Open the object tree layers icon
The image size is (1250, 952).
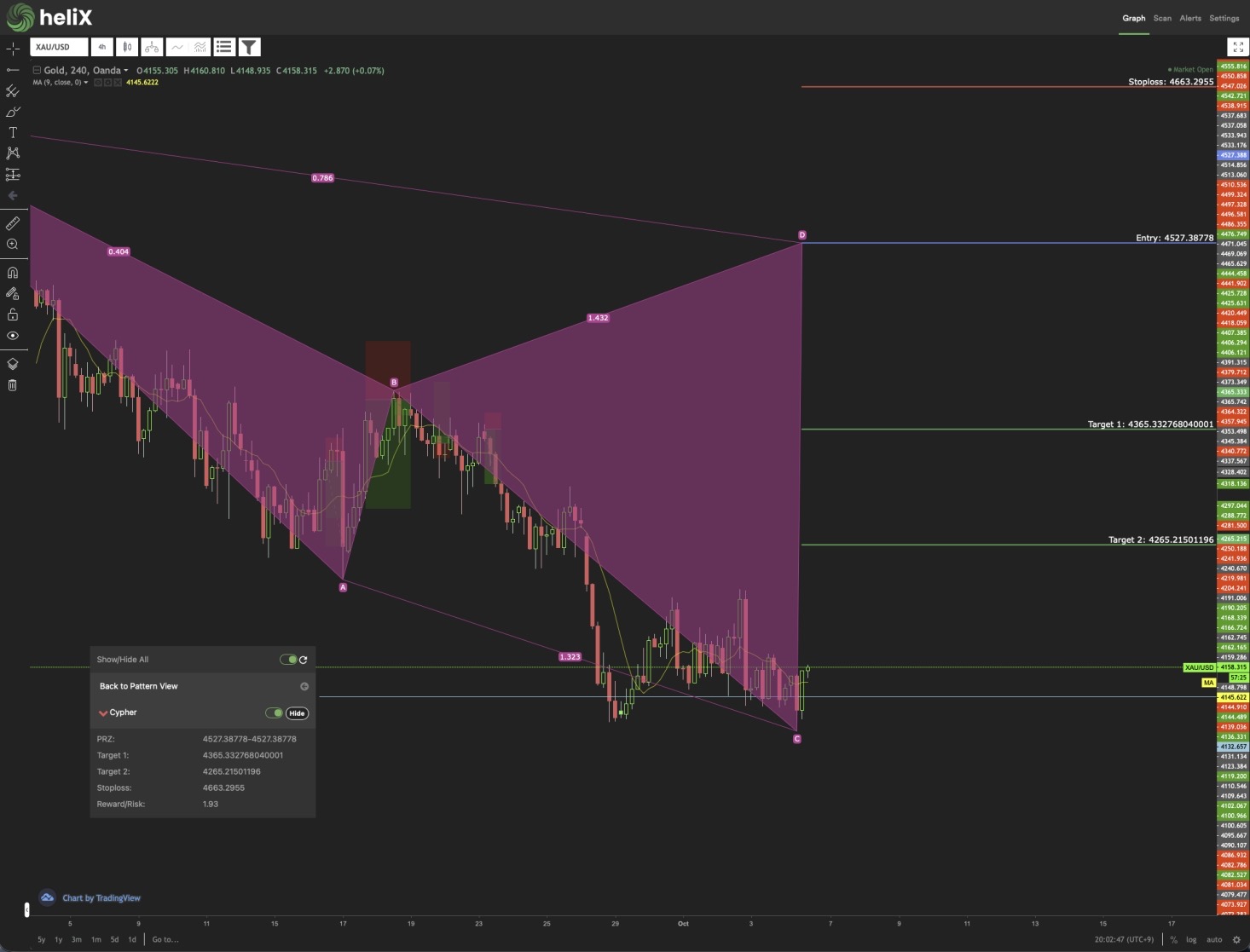point(13,364)
